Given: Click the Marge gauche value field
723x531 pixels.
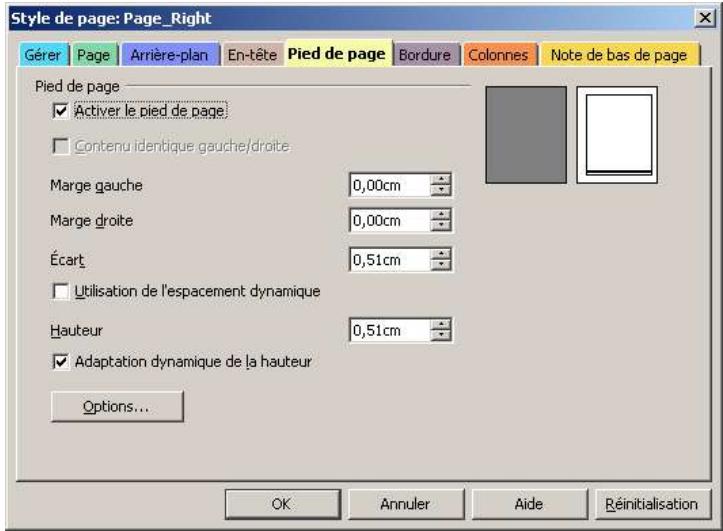Looking at the screenshot, I should (x=390, y=185).
